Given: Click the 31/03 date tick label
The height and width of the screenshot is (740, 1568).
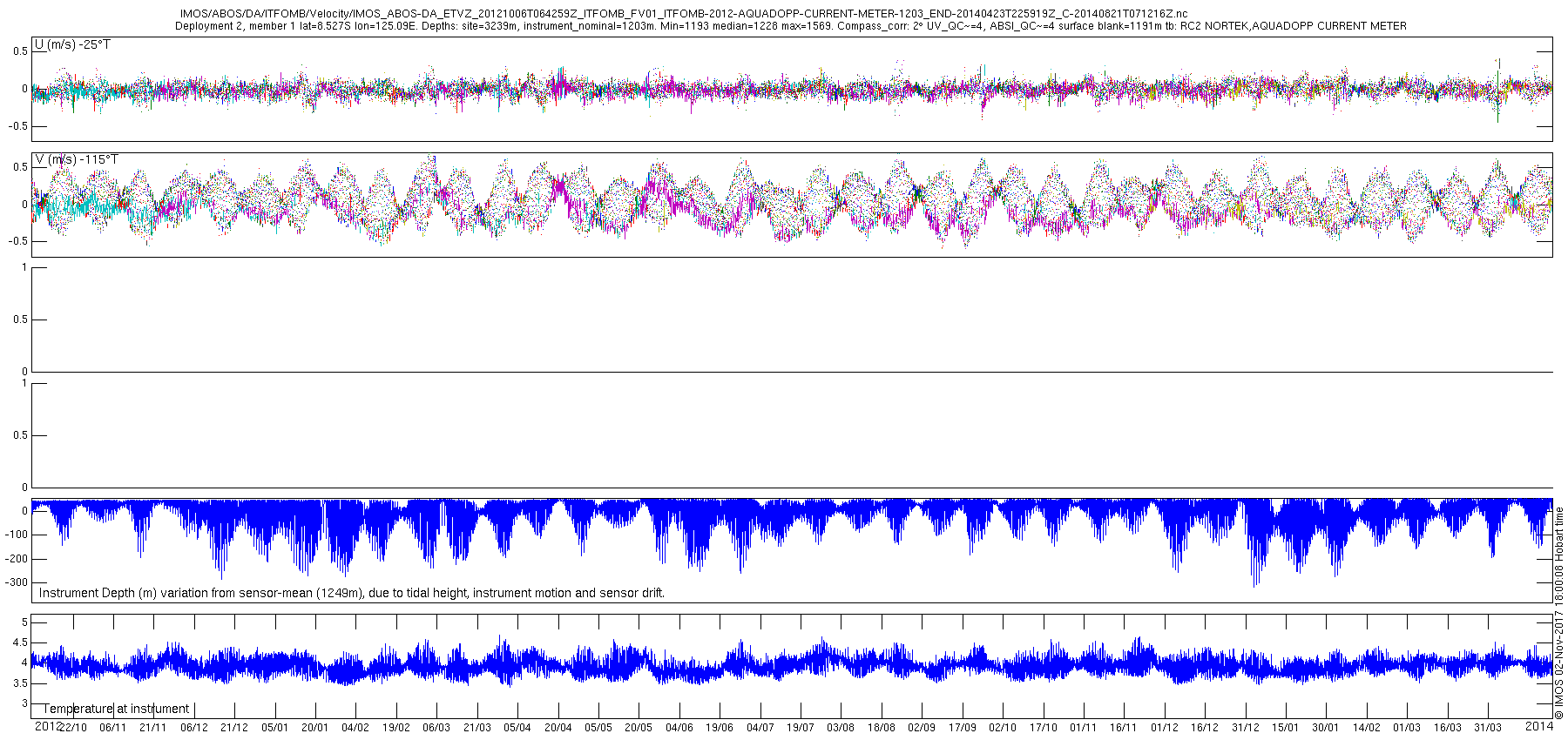Looking at the screenshot, I should pyautogui.click(x=1488, y=728).
